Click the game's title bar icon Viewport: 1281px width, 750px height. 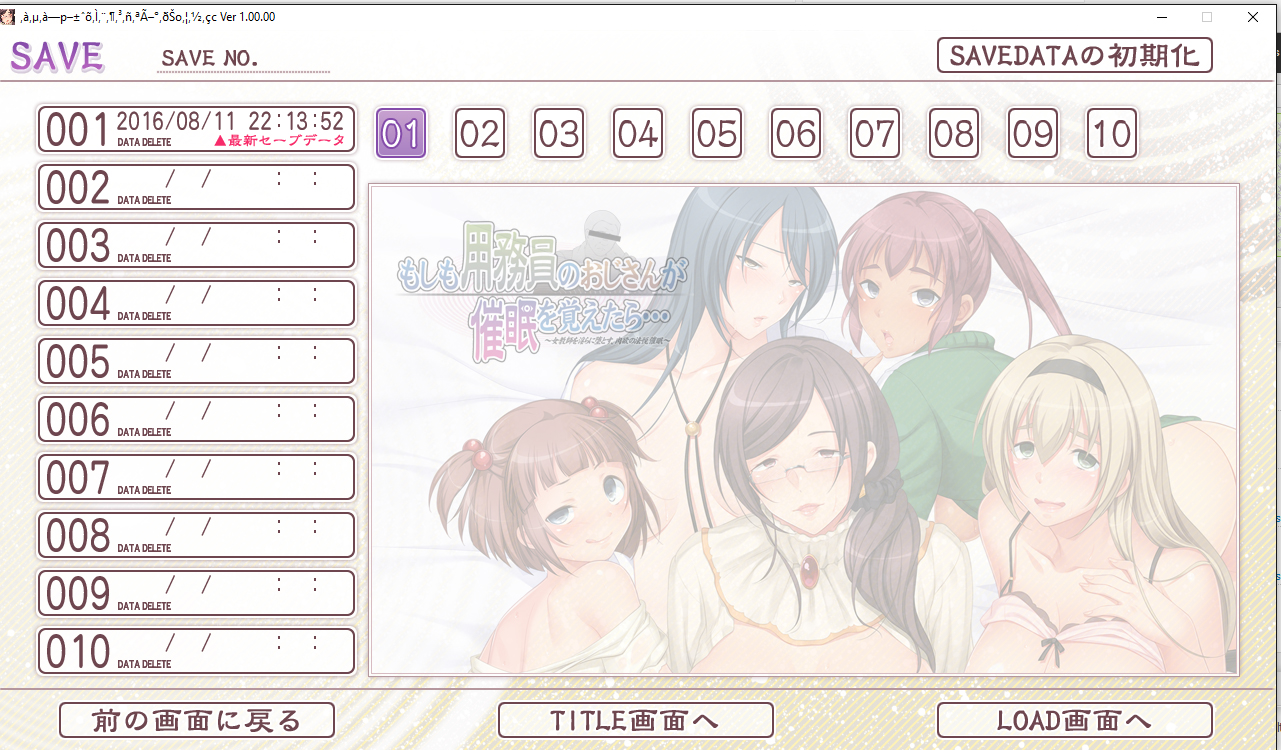(x=10, y=16)
